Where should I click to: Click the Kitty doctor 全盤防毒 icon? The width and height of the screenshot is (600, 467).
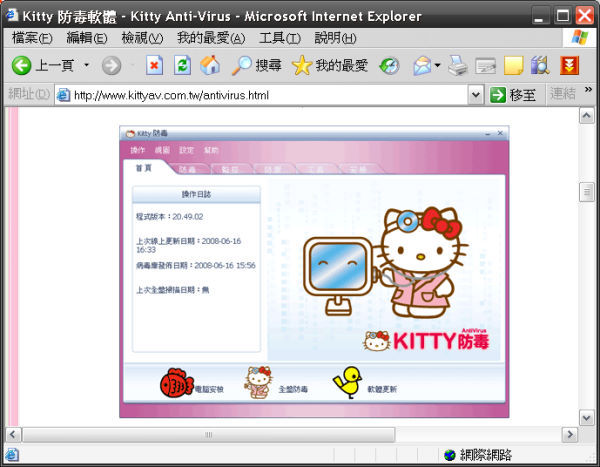pyautogui.click(x=259, y=382)
